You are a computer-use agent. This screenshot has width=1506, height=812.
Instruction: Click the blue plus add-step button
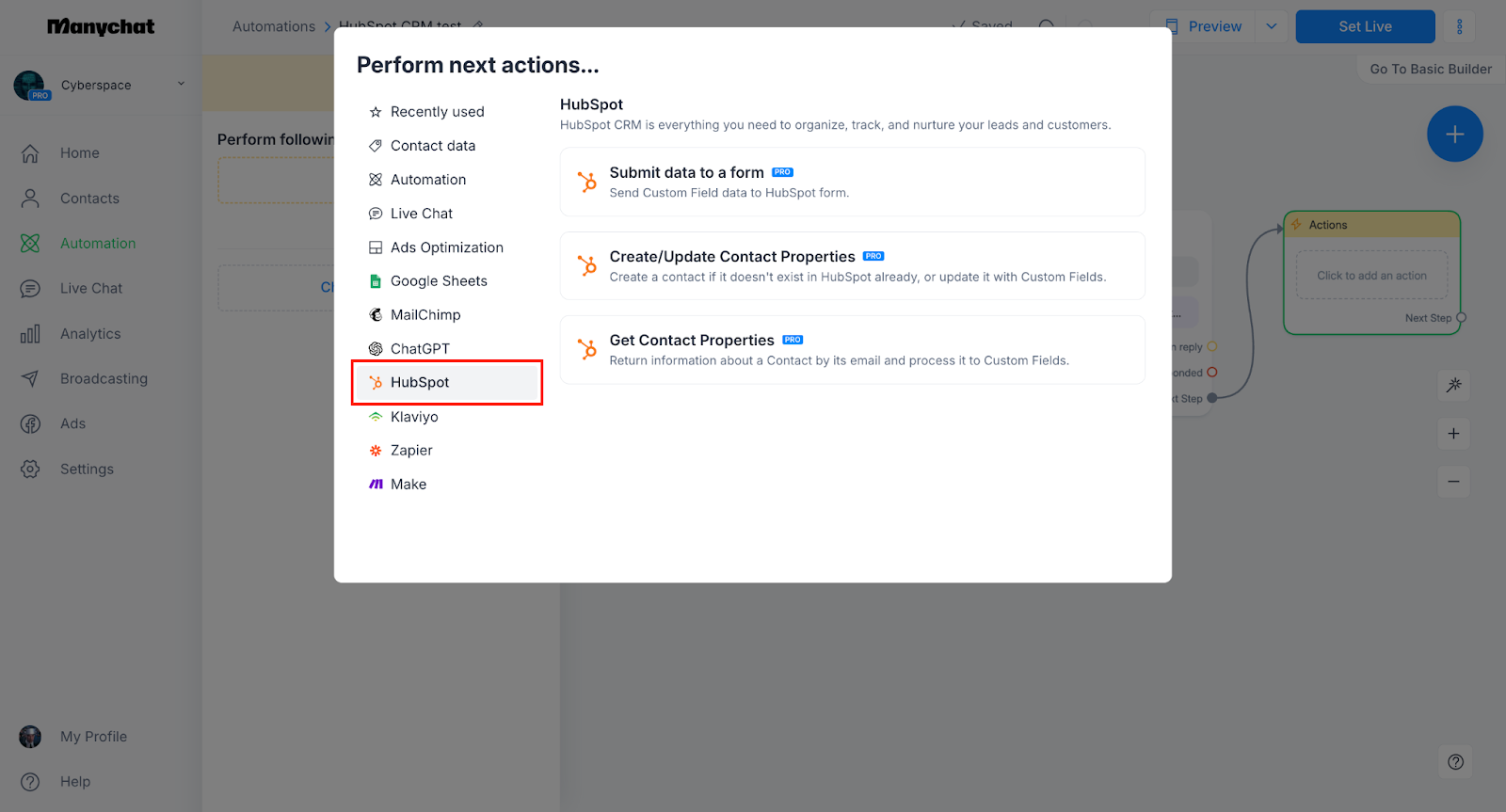coord(1454,135)
